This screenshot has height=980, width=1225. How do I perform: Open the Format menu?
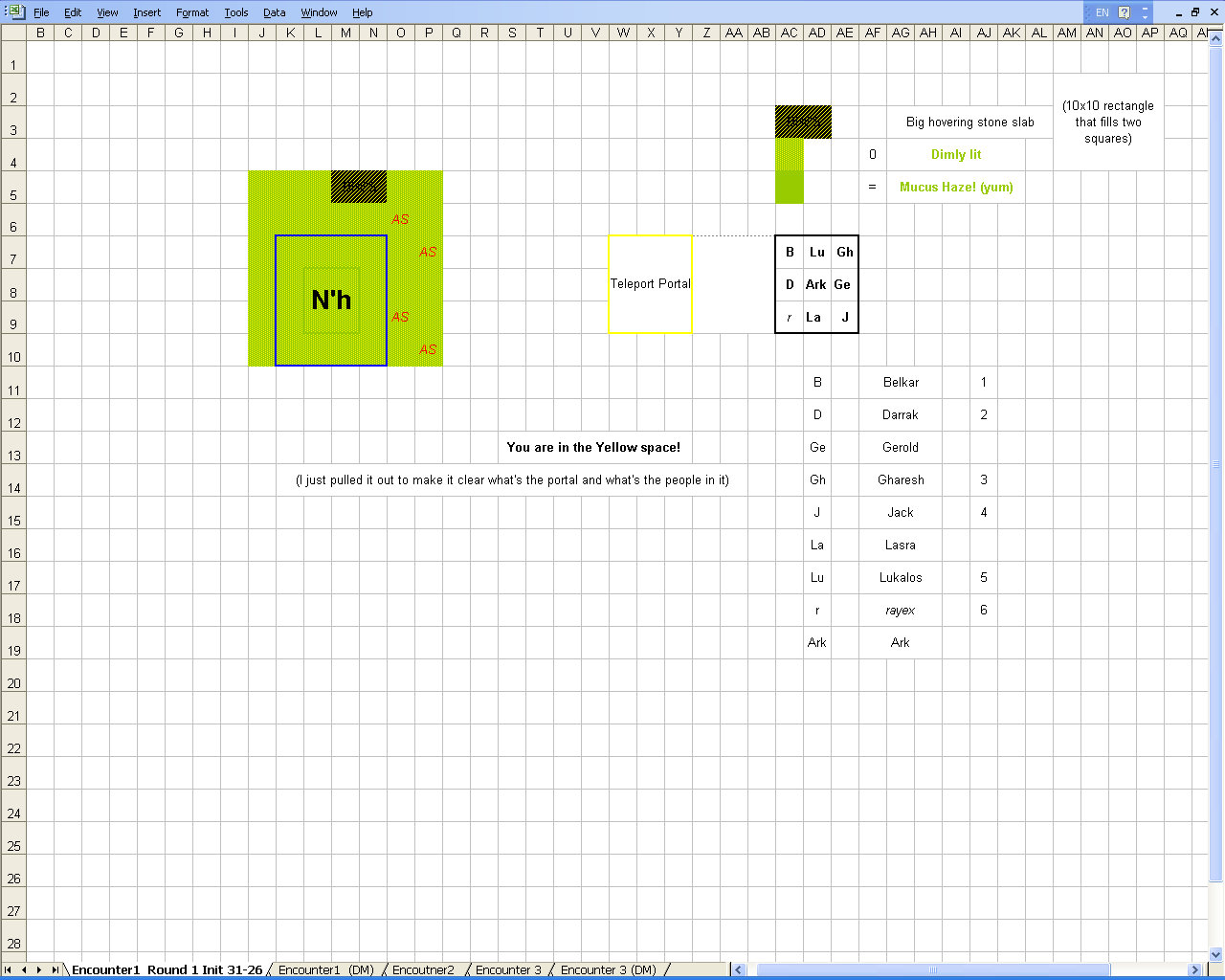point(191,12)
